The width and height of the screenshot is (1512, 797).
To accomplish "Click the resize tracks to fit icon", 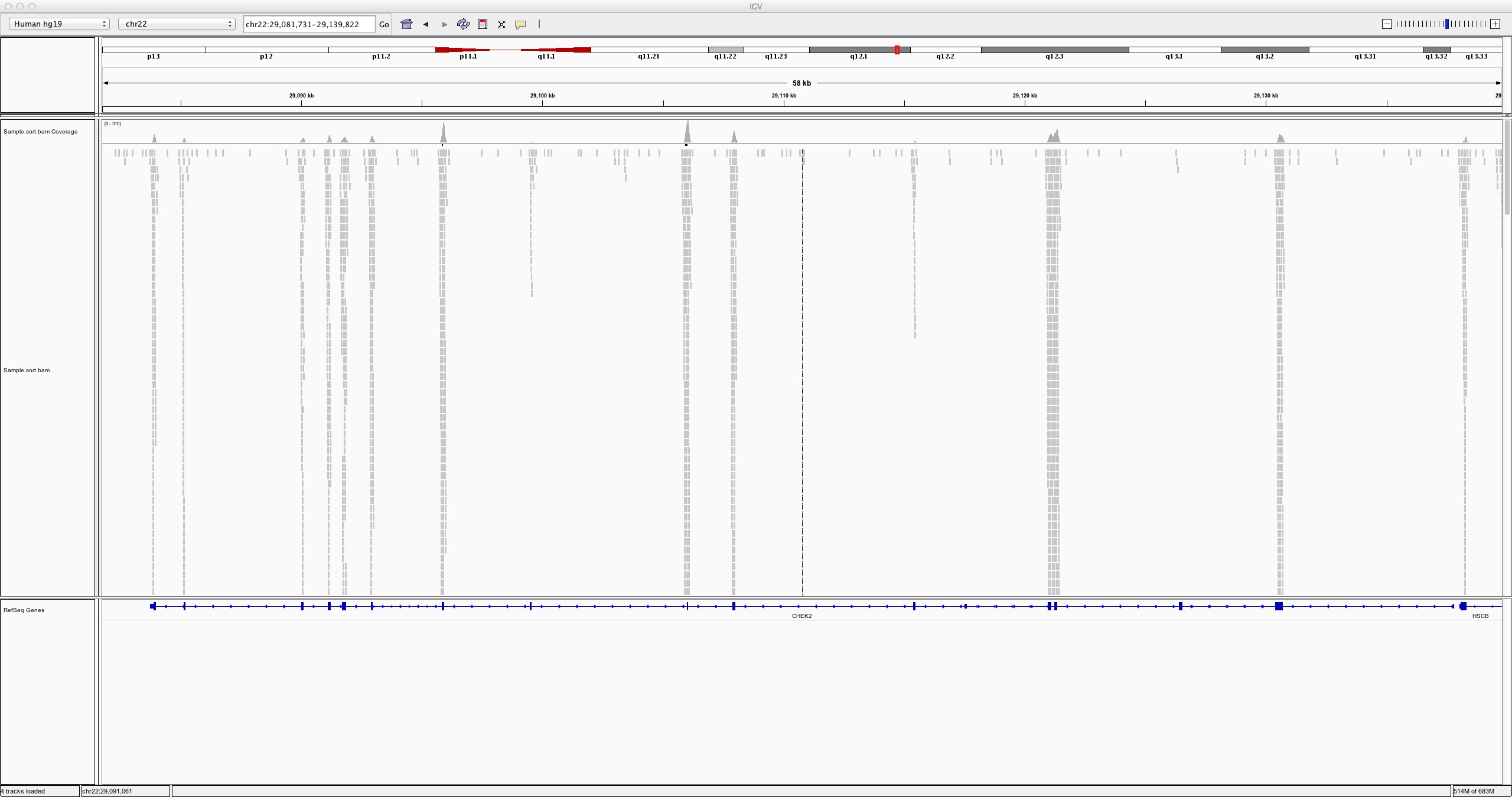I will [x=501, y=24].
